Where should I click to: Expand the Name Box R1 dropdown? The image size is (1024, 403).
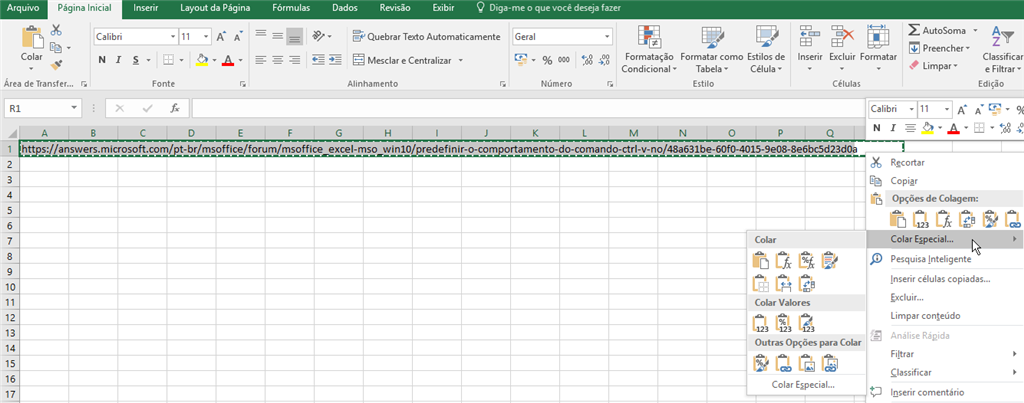coord(74,108)
